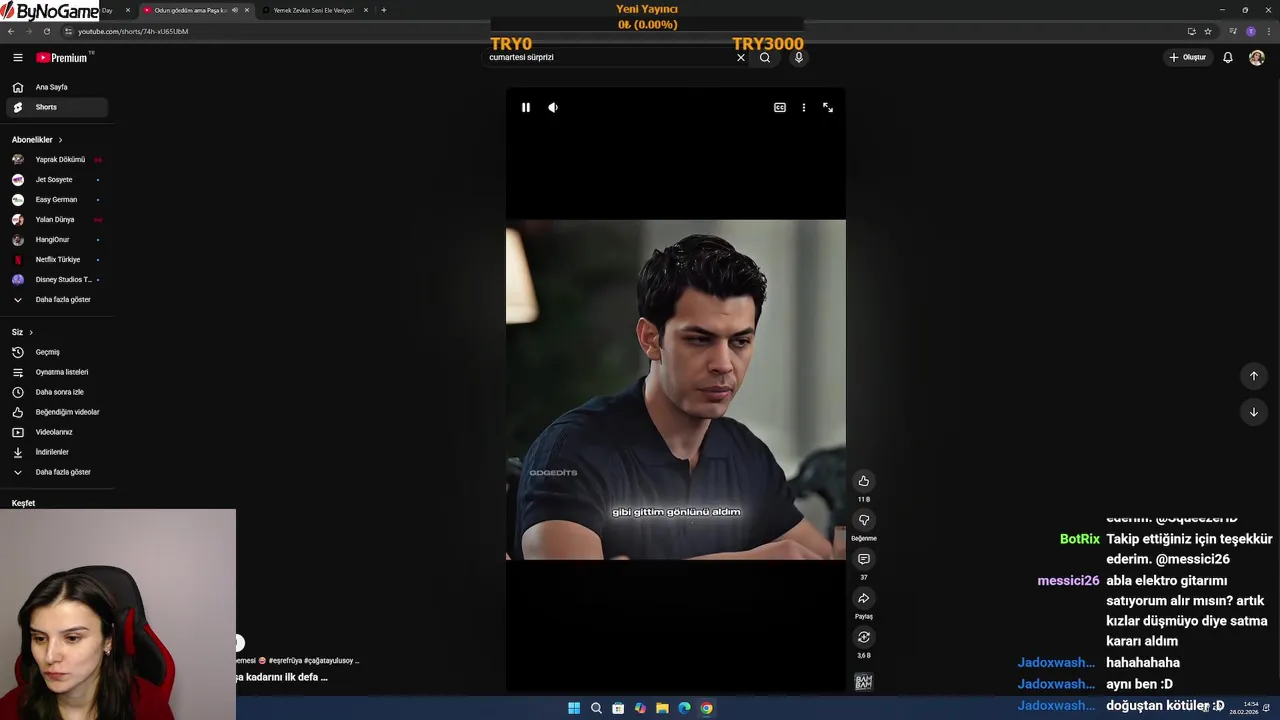The width and height of the screenshot is (1280, 720).
Task: Click the Remix button on the Short
Action: pyautogui.click(x=864, y=637)
